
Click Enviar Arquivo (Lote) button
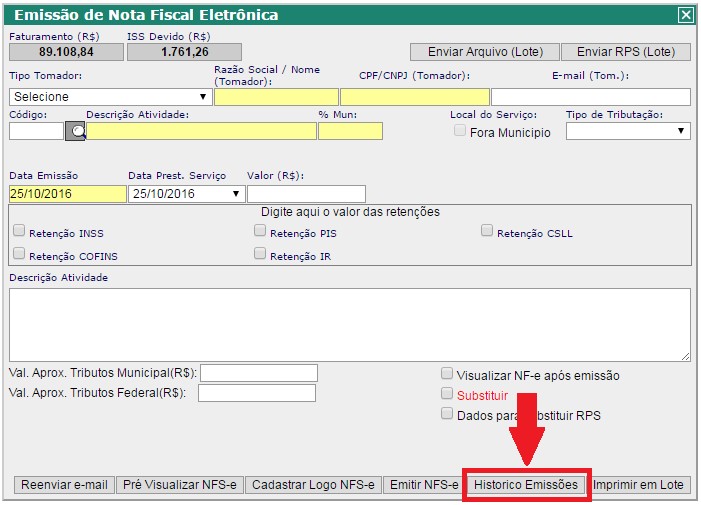pyautogui.click(x=484, y=52)
